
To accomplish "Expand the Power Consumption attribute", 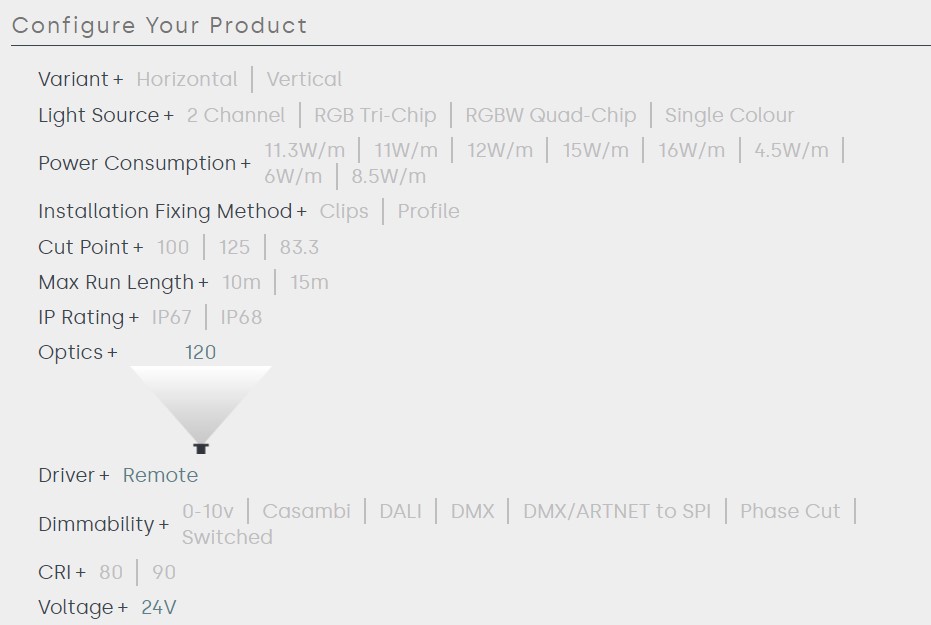I will click(x=144, y=164).
